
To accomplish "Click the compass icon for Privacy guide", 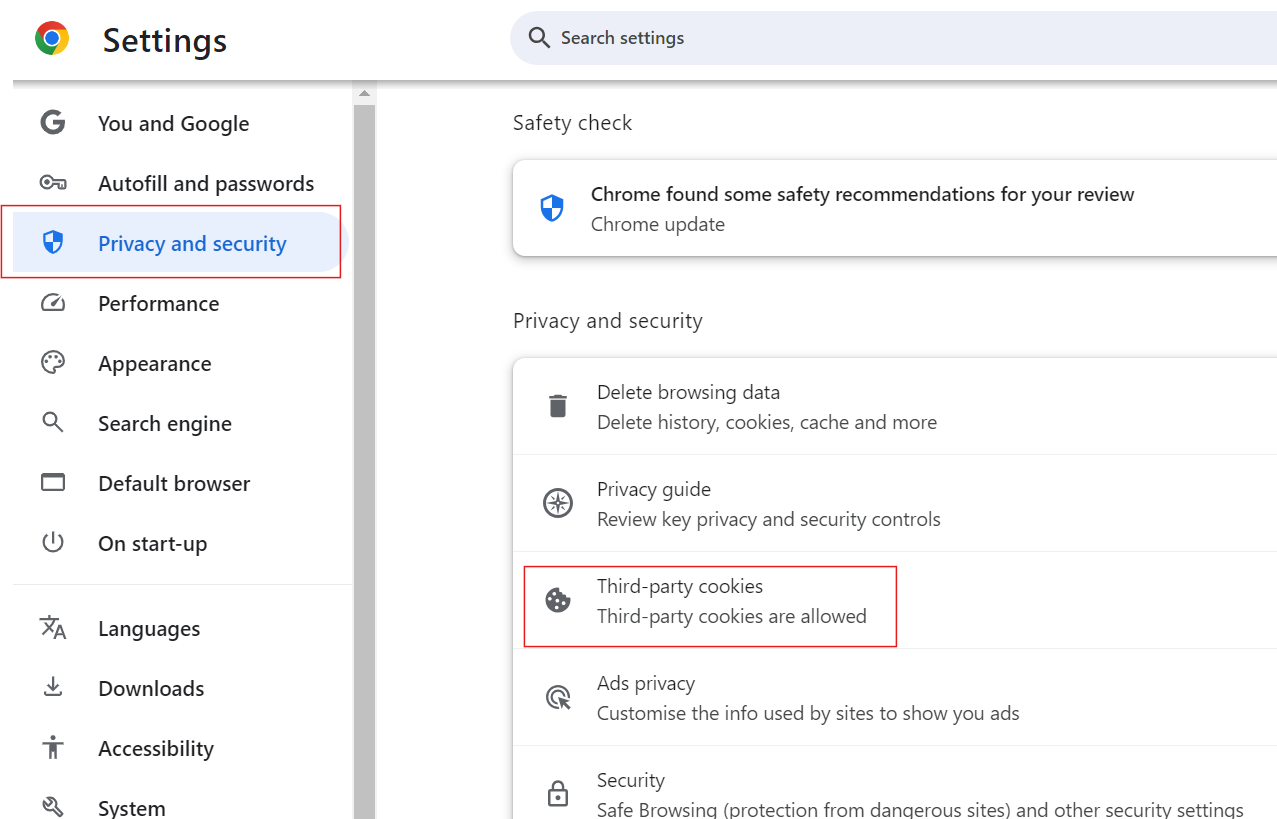I will (557, 503).
